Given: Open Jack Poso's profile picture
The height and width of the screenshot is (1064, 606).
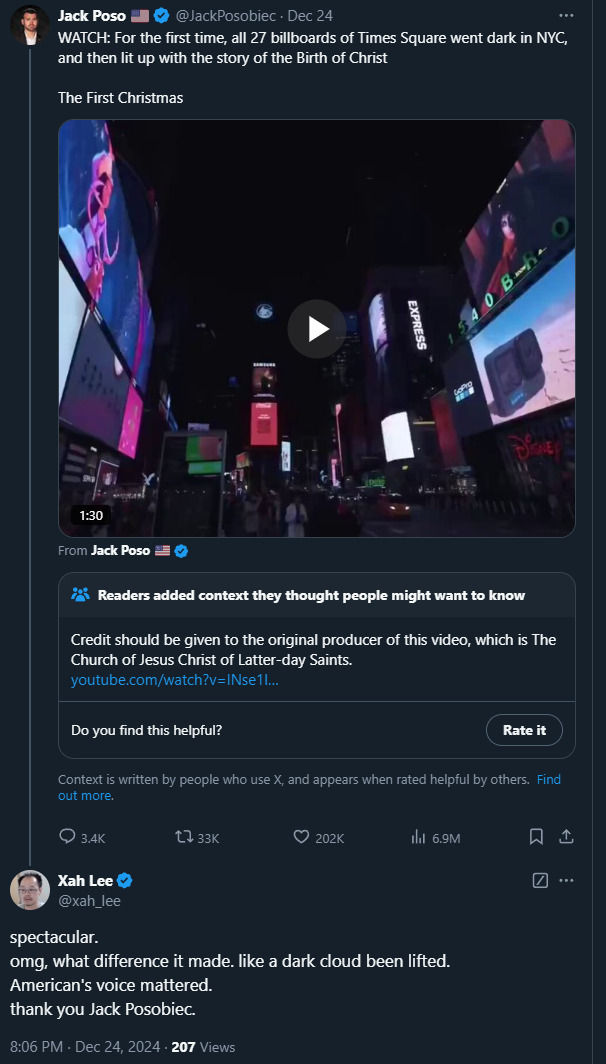Looking at the screenshot, I should tap(29, 24).
